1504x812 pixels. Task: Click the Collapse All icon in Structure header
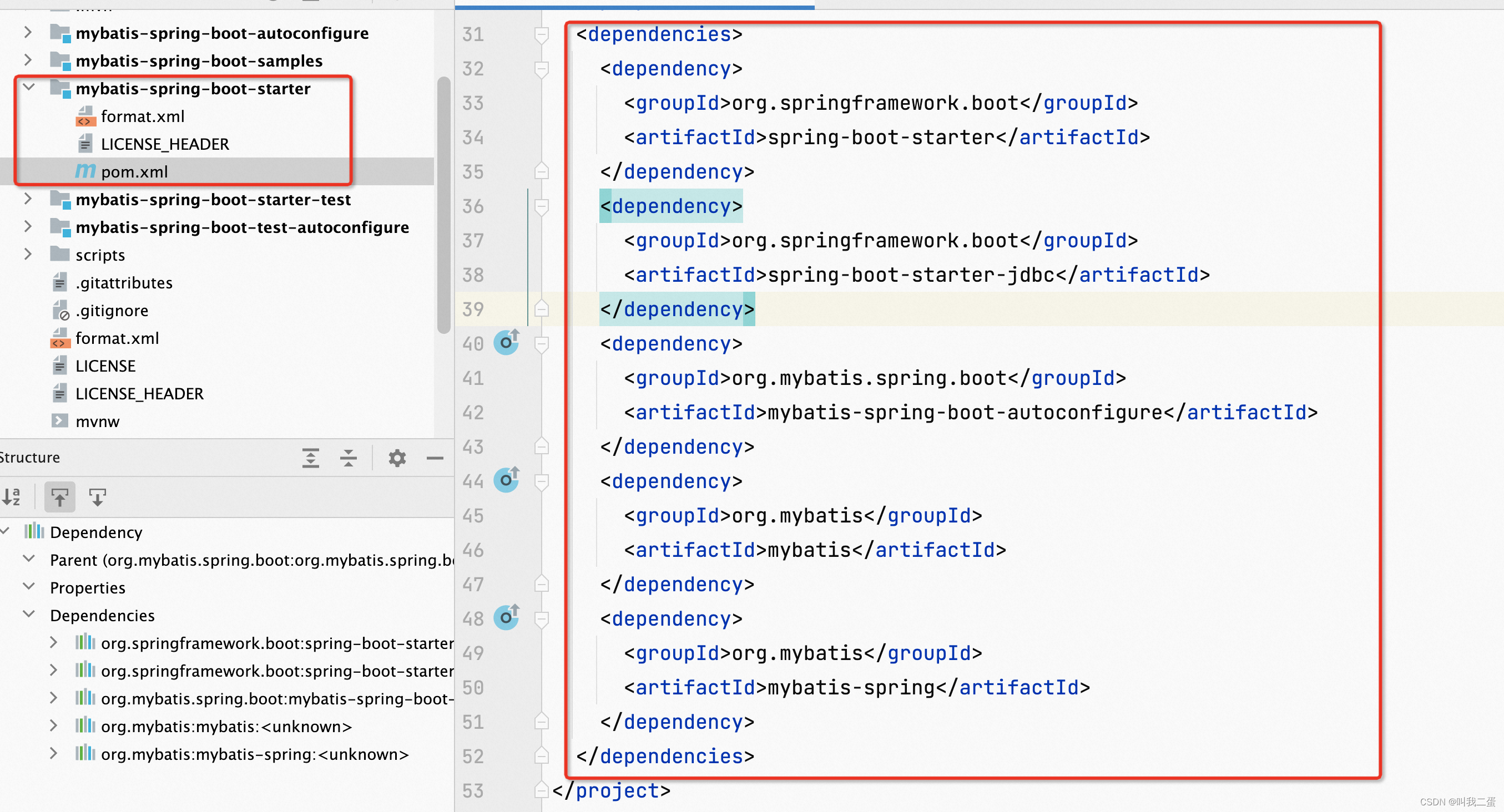[x=349, y=459]
